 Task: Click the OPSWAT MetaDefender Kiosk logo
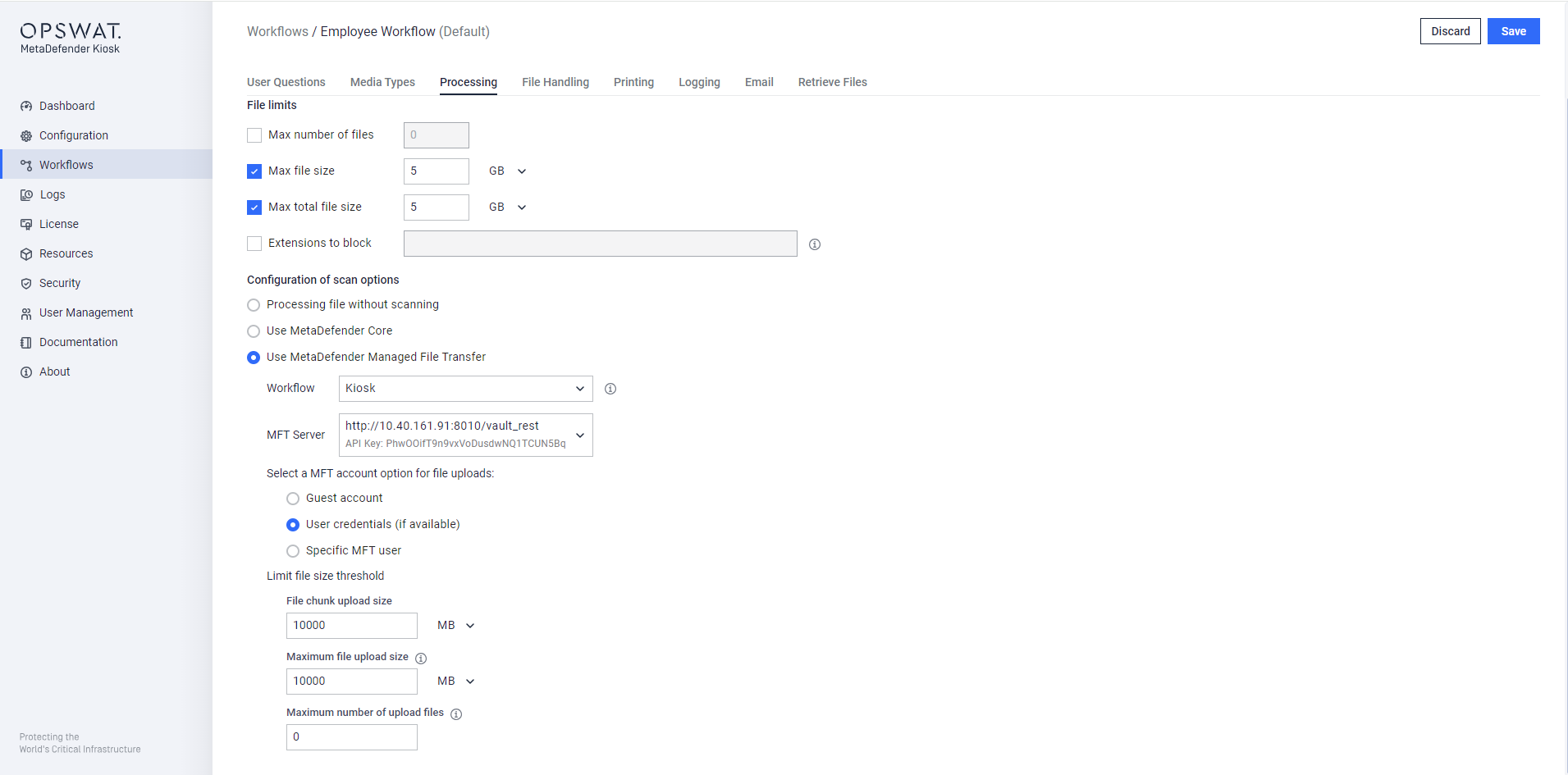click(x=71, y=38)
